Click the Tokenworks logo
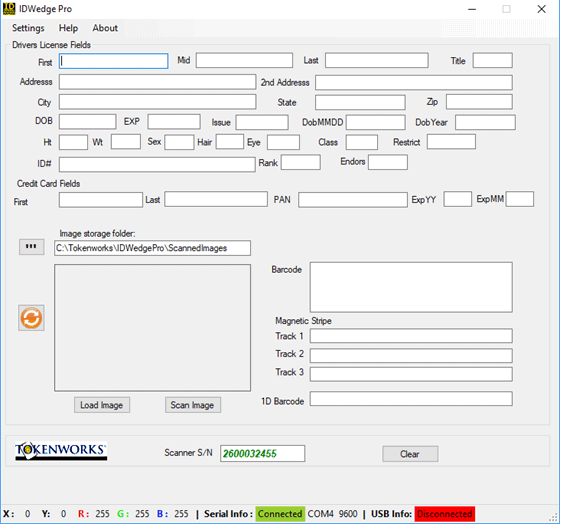 [x=61, y=452]
